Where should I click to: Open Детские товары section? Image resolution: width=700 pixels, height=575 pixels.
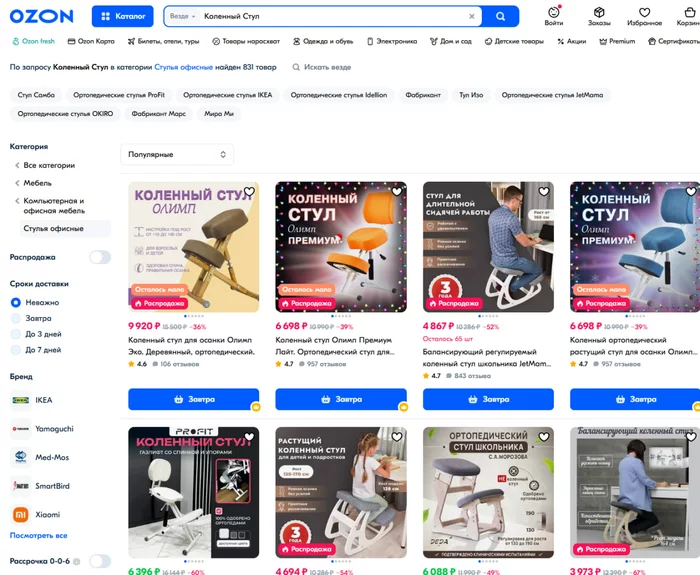click(514, 41)
